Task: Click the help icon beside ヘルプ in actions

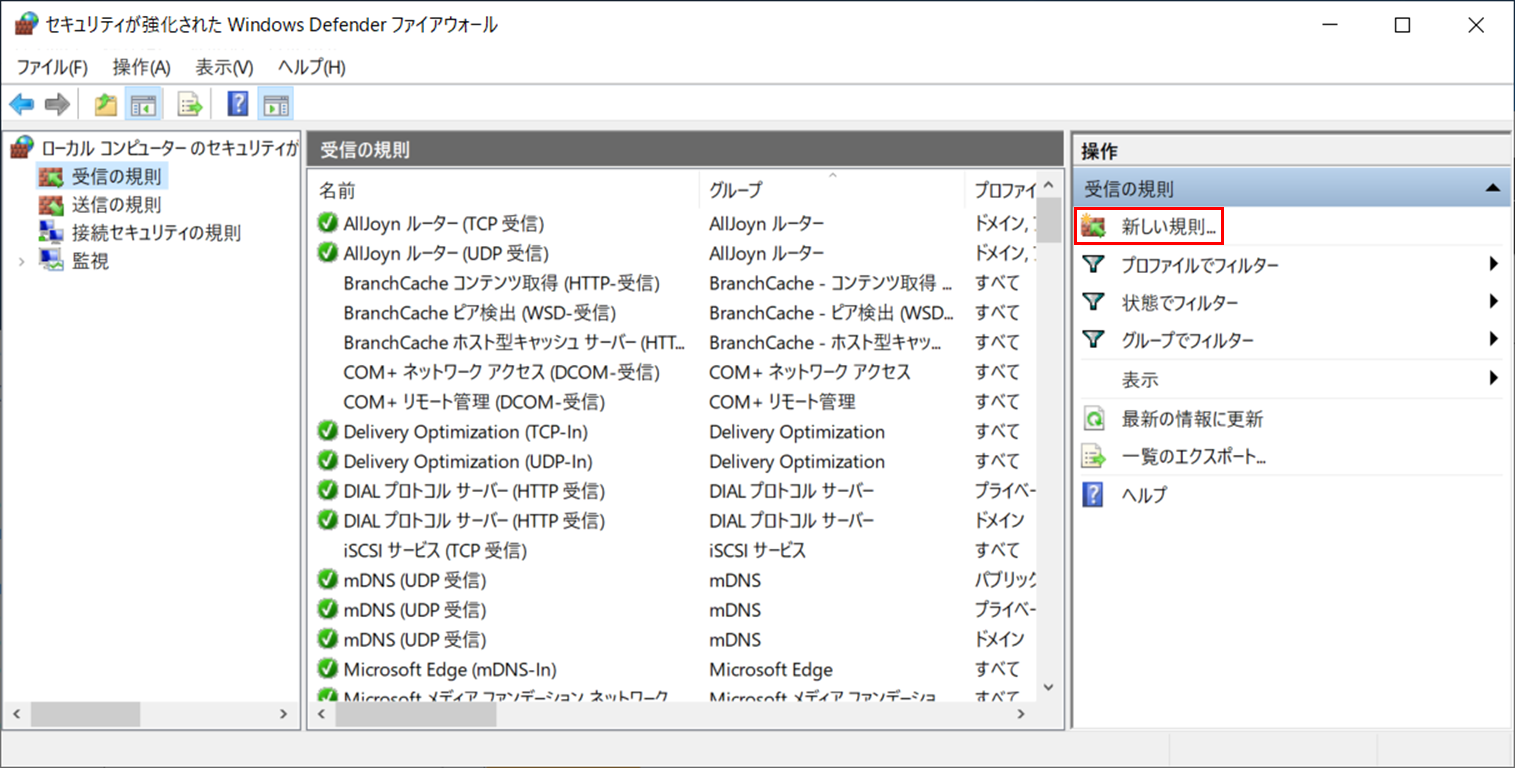Action: pos(1094,495)
